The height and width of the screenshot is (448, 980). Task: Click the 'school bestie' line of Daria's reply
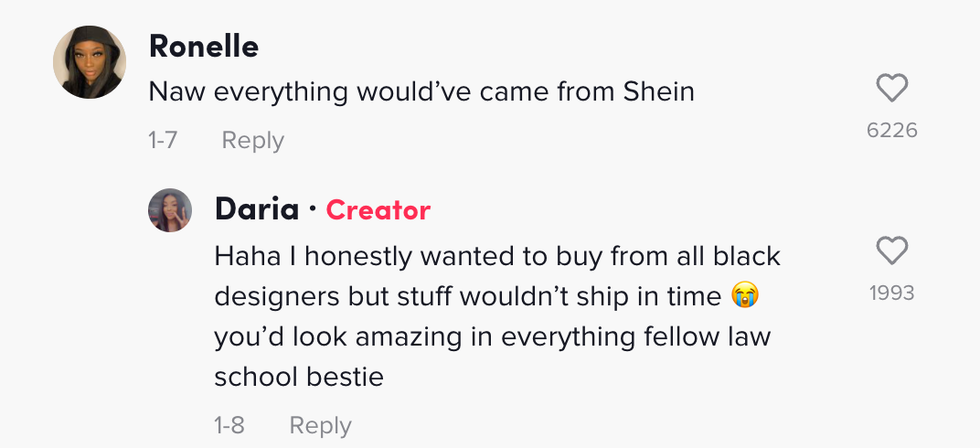pyautogui.click(x=299, y=377)
